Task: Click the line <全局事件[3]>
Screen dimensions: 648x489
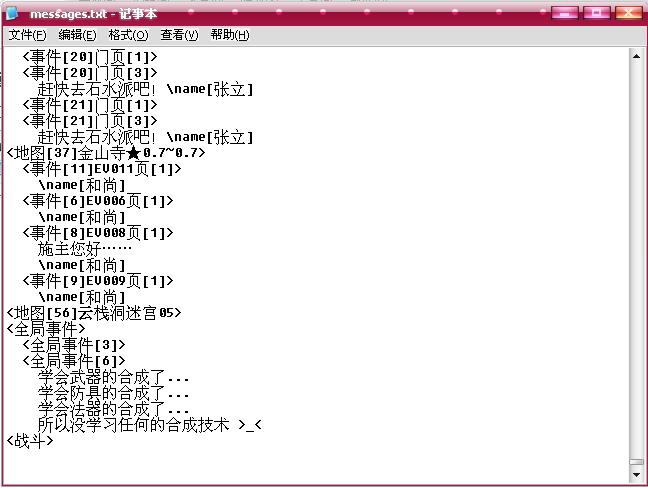Action: click(74, 345)
